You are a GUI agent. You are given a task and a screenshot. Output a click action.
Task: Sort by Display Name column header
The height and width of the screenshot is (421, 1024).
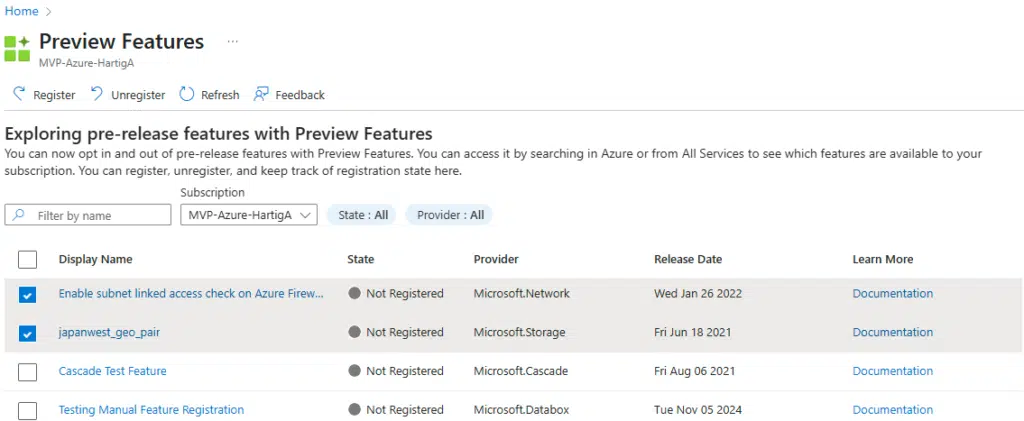click(95, 259)
